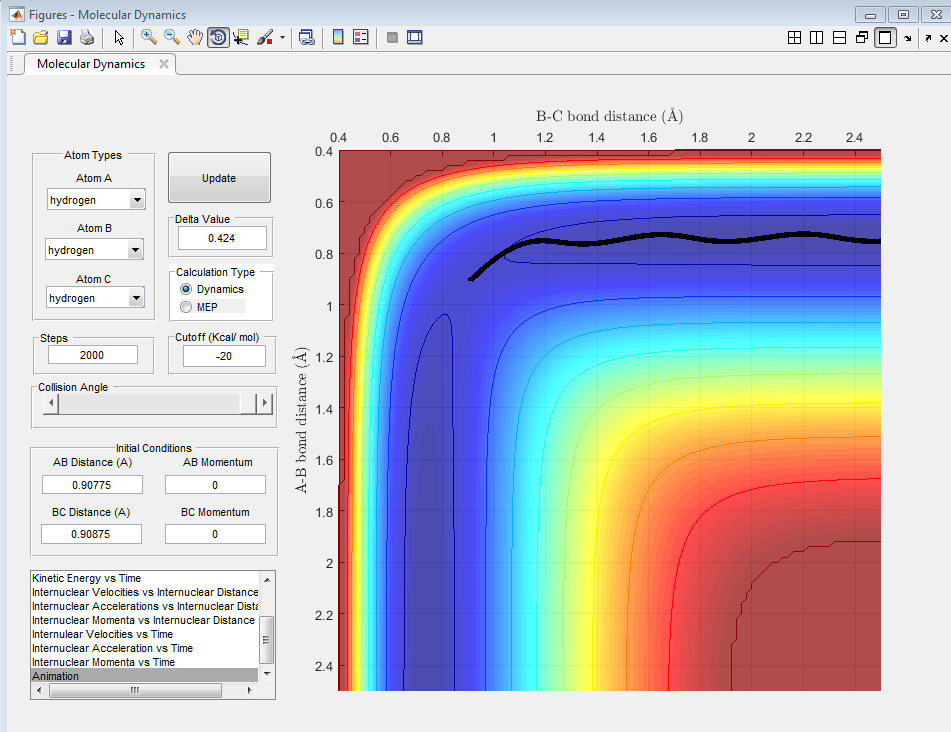Click the Steps input field

92,355
